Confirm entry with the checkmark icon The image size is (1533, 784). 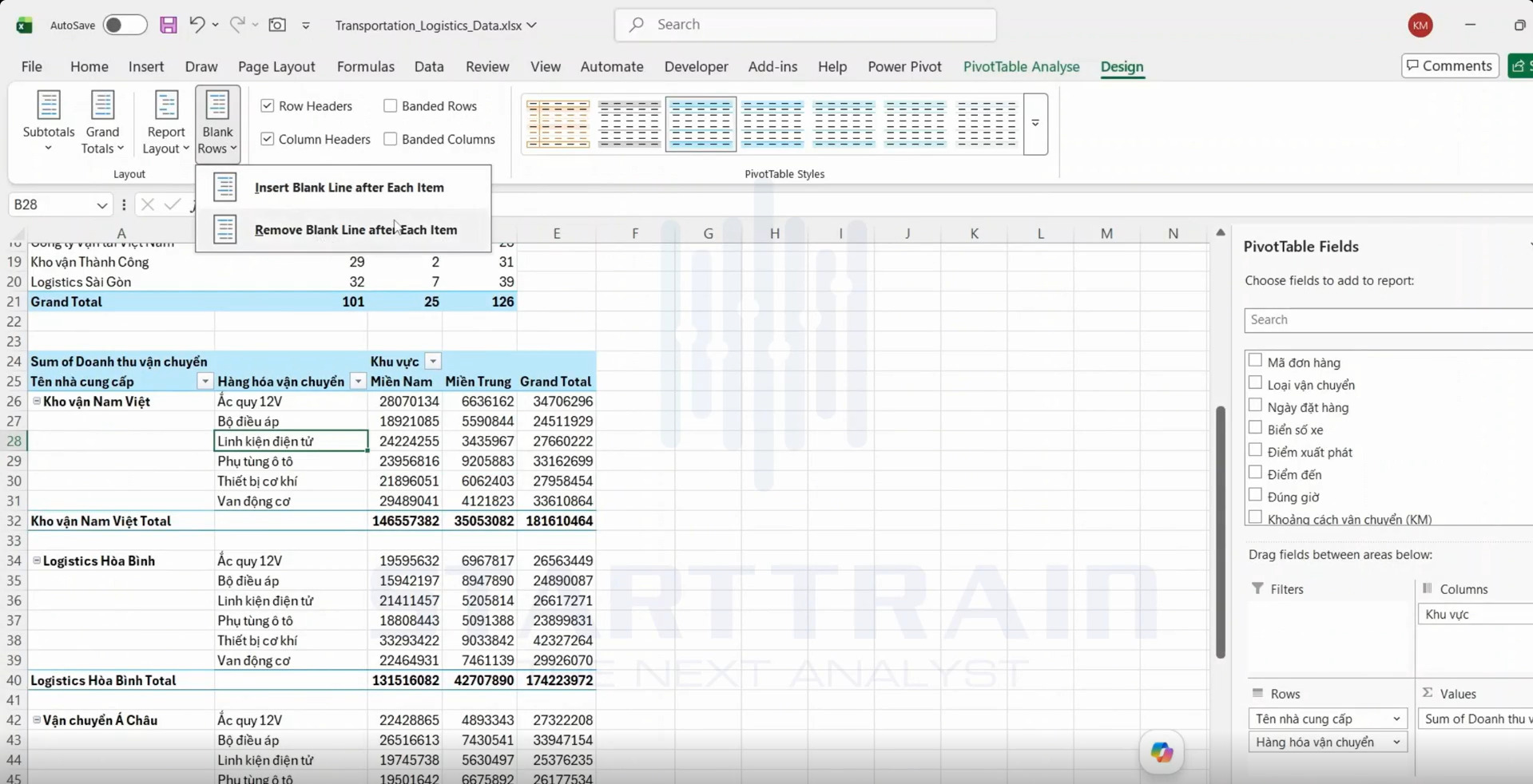tap(172, 204)
